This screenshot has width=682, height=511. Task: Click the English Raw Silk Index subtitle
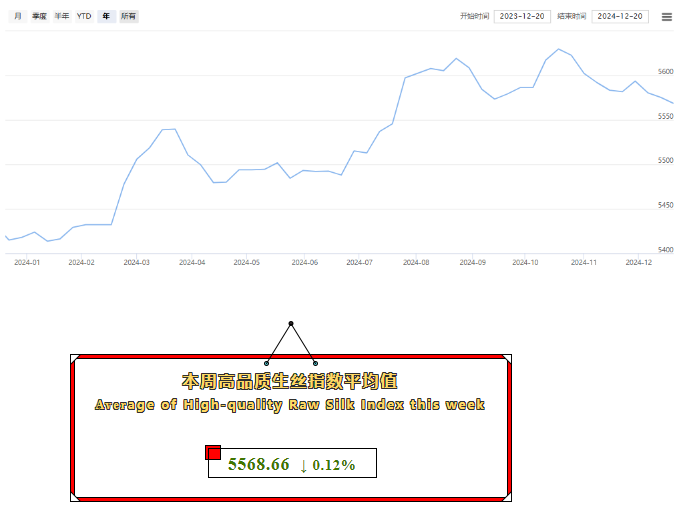click(x=289, y=405)
